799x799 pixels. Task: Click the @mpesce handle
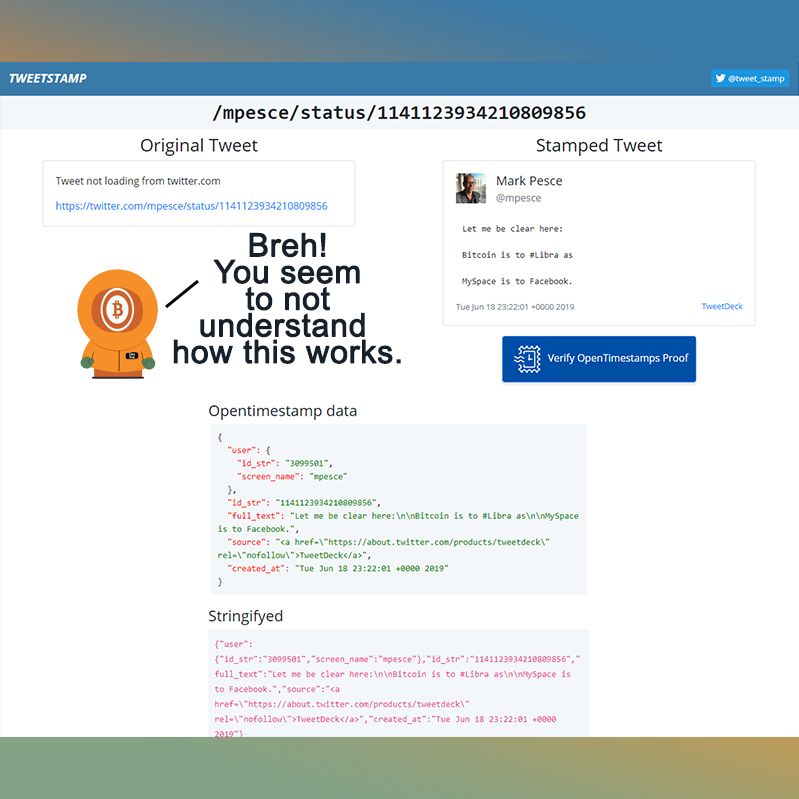(518, 198)
